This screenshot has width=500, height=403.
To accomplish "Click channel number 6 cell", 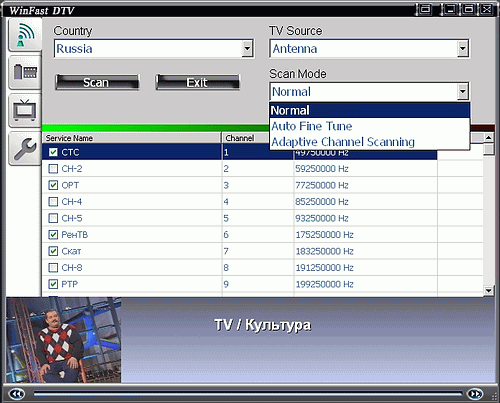I will pyautogui.click(x=258, y=235).
